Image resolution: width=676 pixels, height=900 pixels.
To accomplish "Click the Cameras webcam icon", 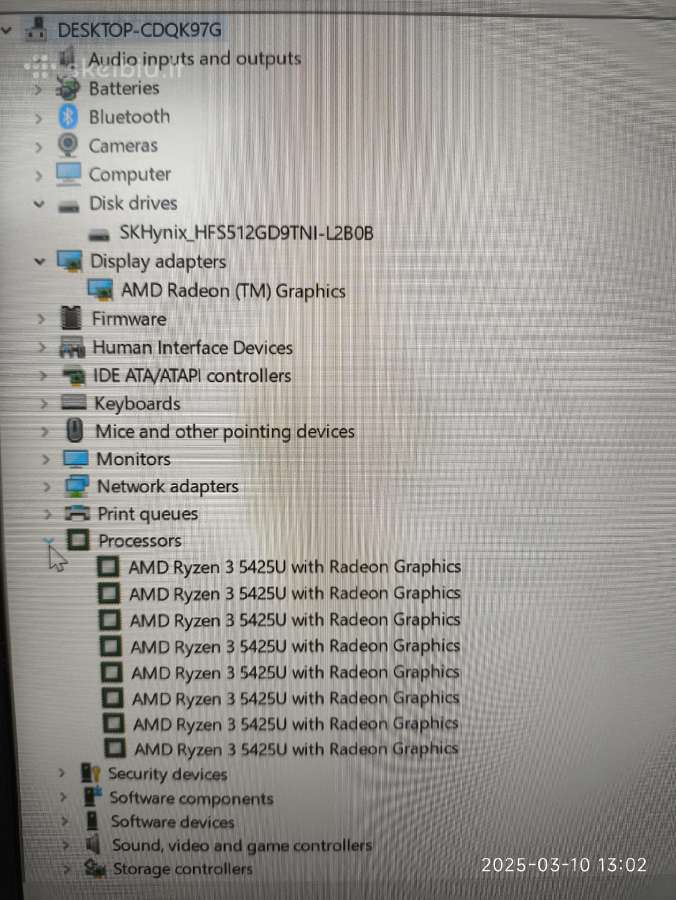I will [68, 145].
